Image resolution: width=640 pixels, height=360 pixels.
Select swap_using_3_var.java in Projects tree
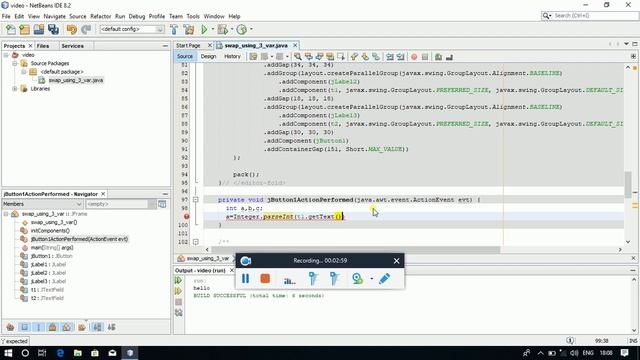[x=76, y=80]
